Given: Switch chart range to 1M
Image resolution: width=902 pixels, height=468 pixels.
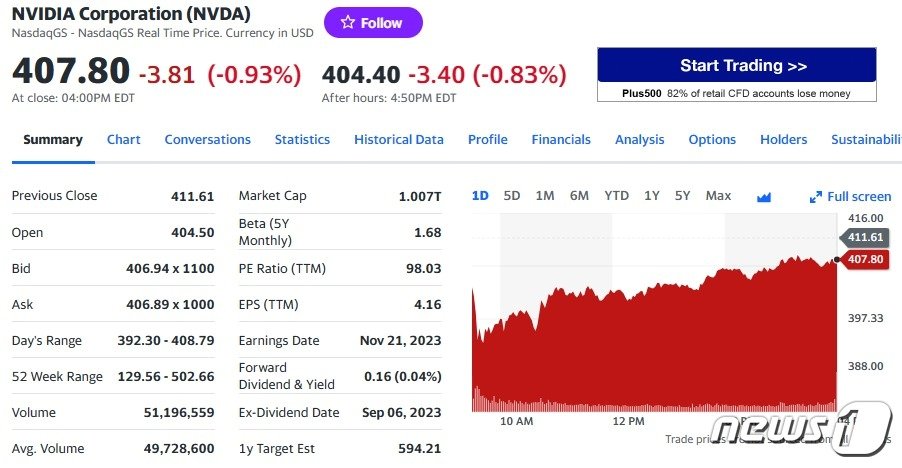Looking at the screenshot, I should coord(545,196).
